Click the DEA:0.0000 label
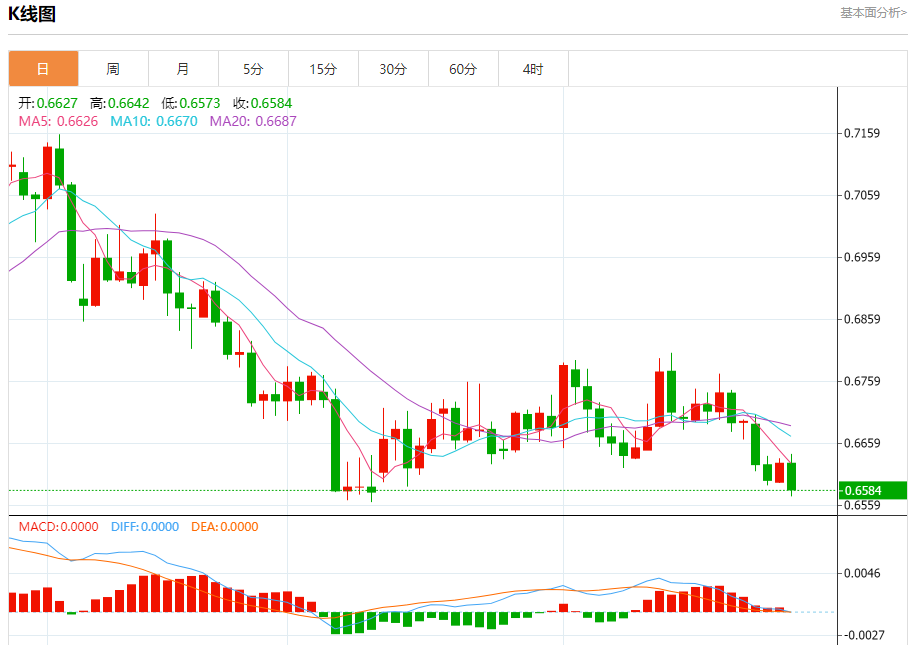The height and width of the screenshot is (645, 918). point(224,527)
